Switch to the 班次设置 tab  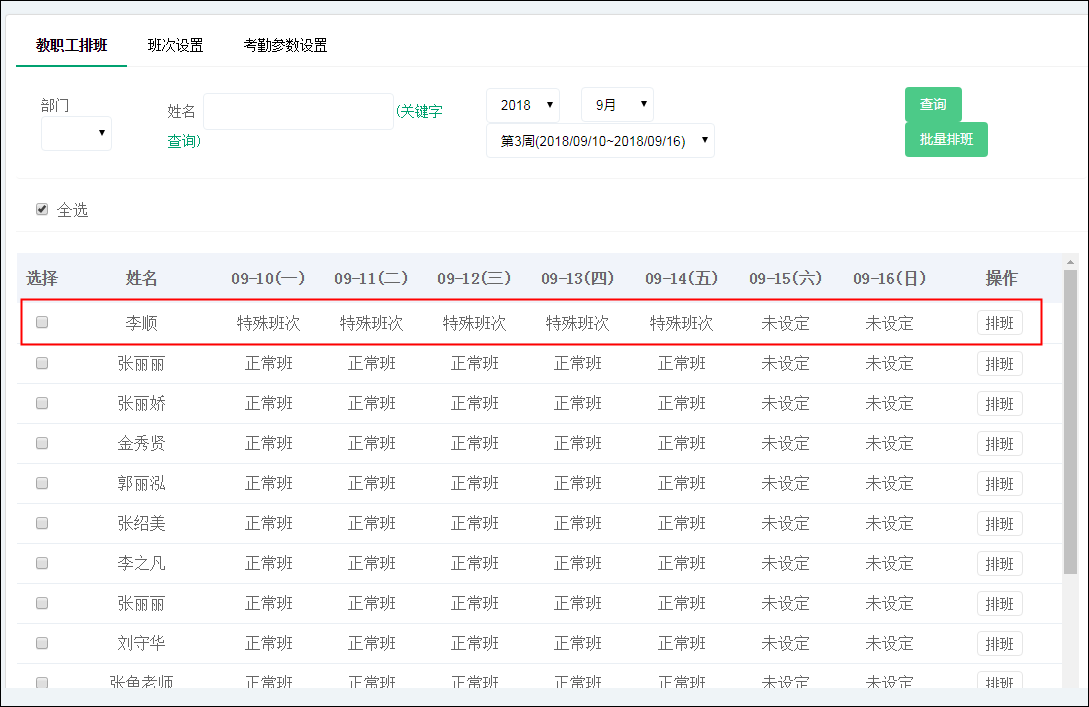coord(175,45)
